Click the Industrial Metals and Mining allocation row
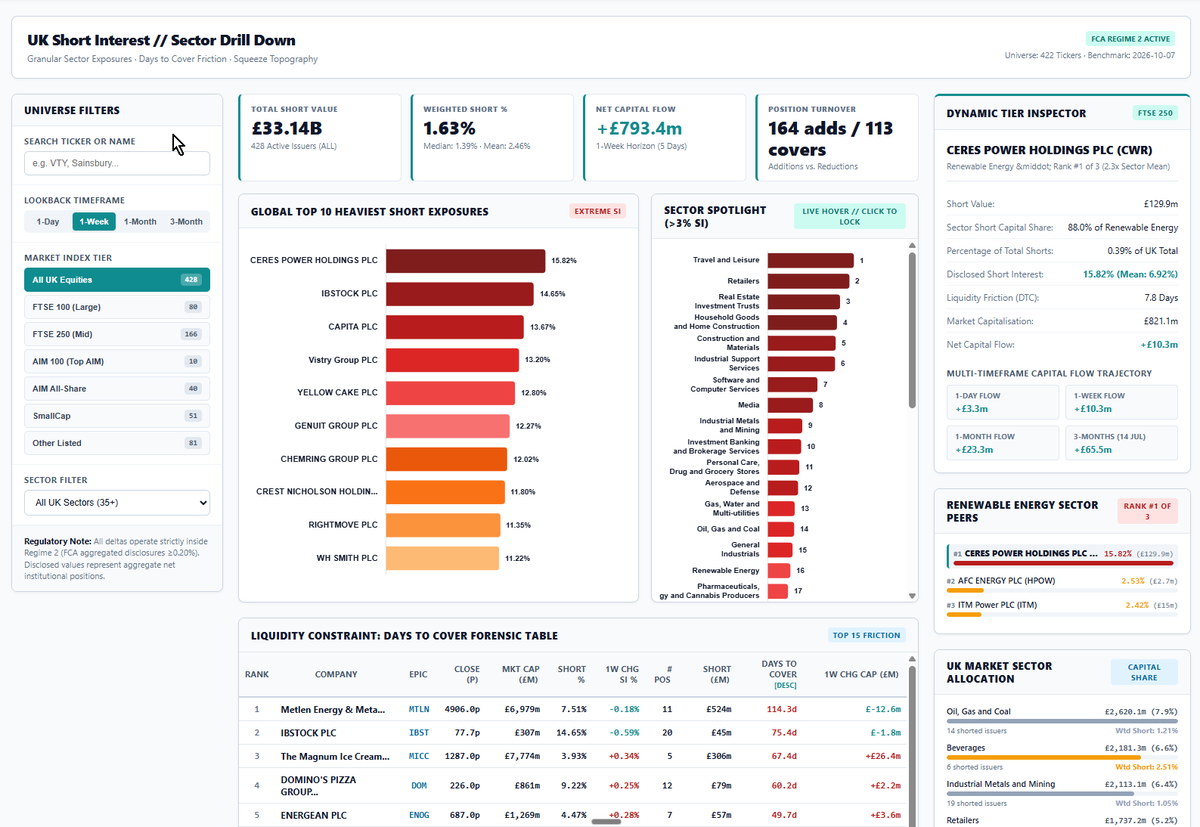 (1063, 793)
